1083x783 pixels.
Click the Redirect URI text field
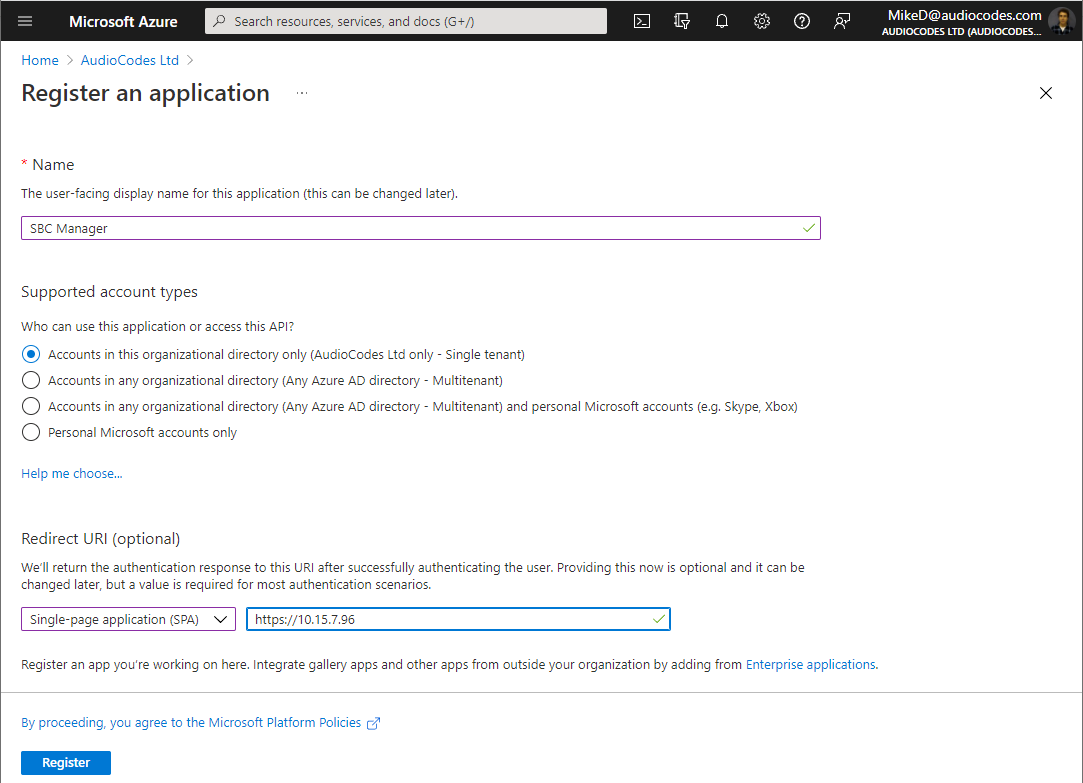[450, 619]
